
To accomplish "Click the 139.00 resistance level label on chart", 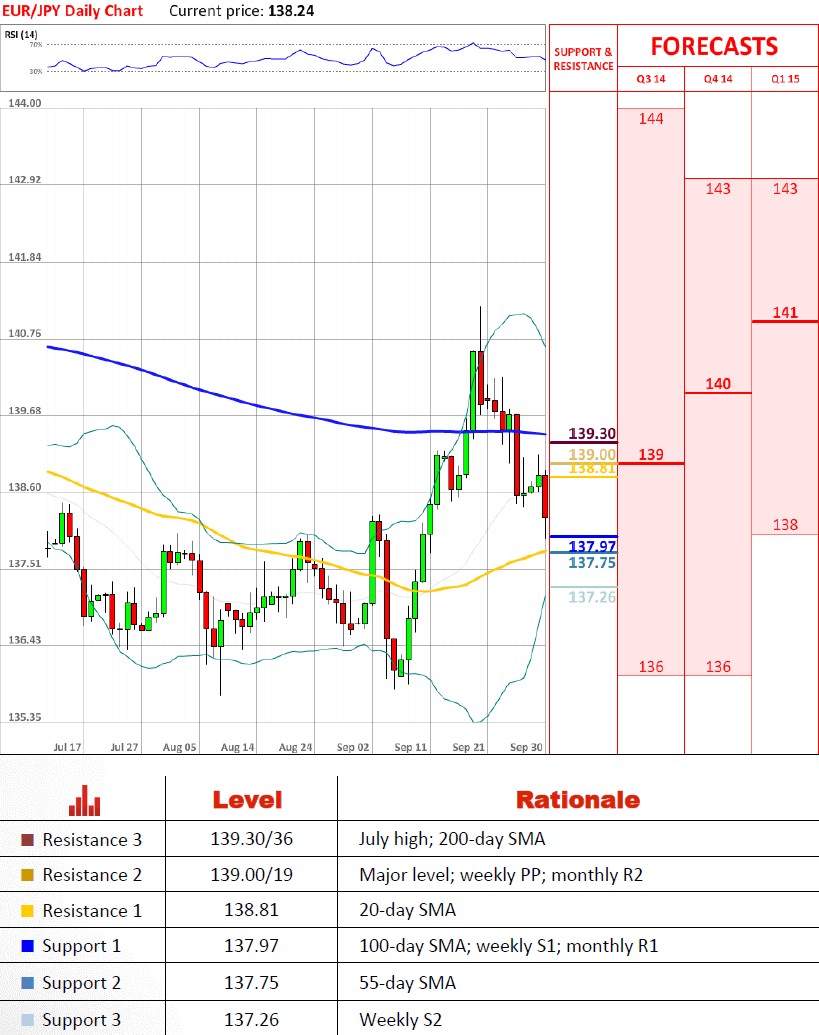I will click(592, 454).
